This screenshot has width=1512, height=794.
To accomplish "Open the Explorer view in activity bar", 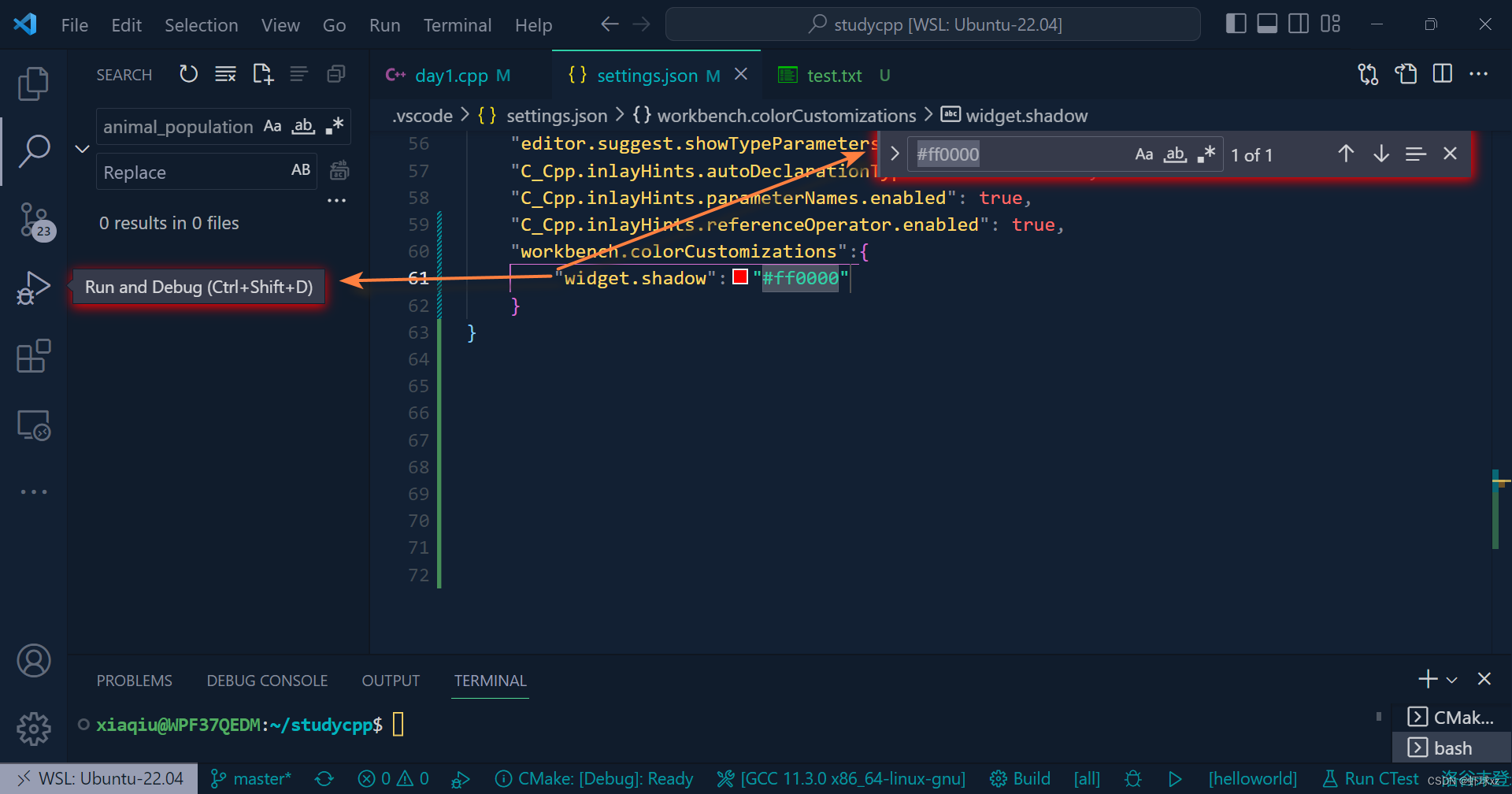I will pyautogui.click(x=33, y=83).
